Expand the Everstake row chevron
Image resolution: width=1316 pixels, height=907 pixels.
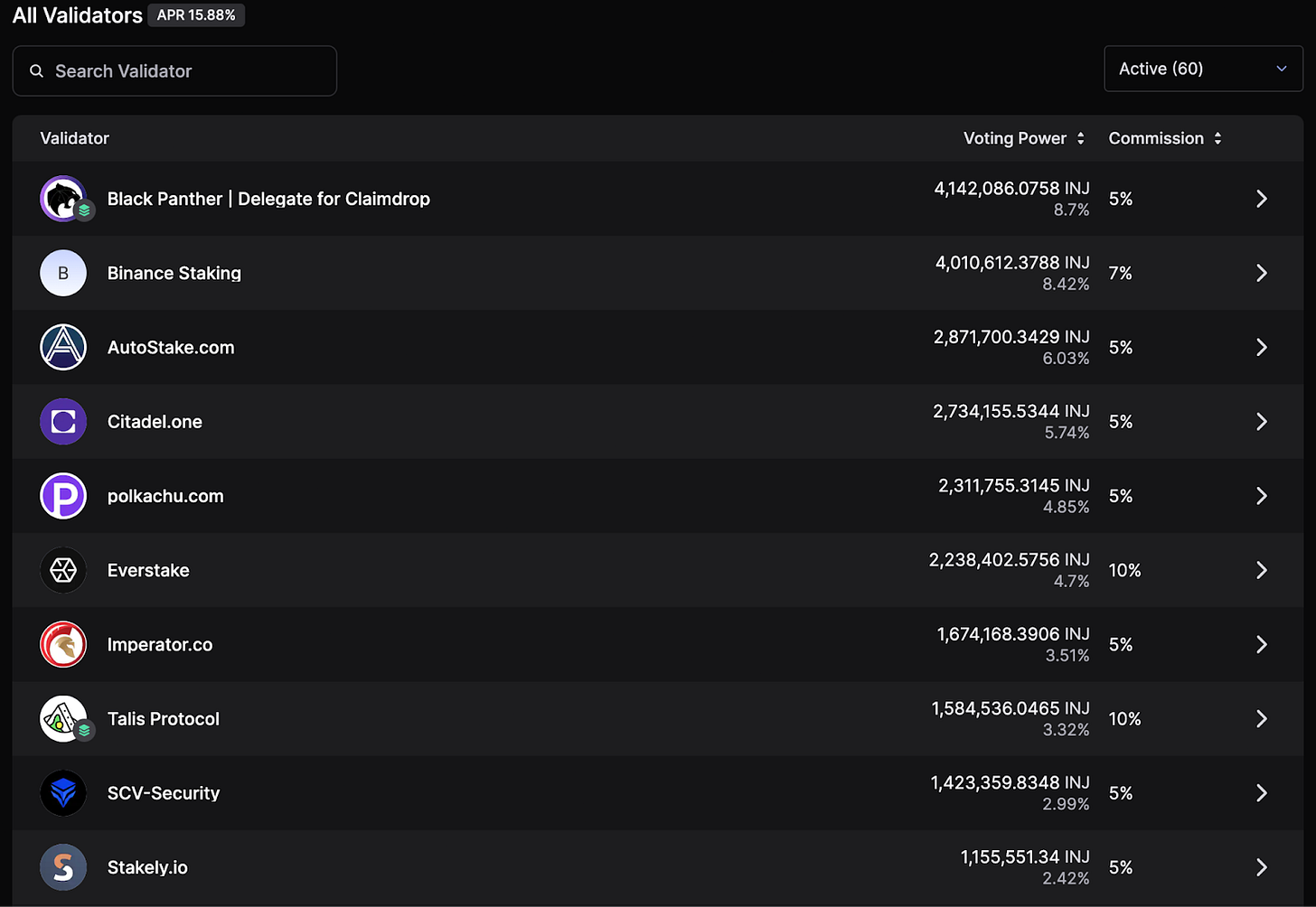tap(1262, 570)
